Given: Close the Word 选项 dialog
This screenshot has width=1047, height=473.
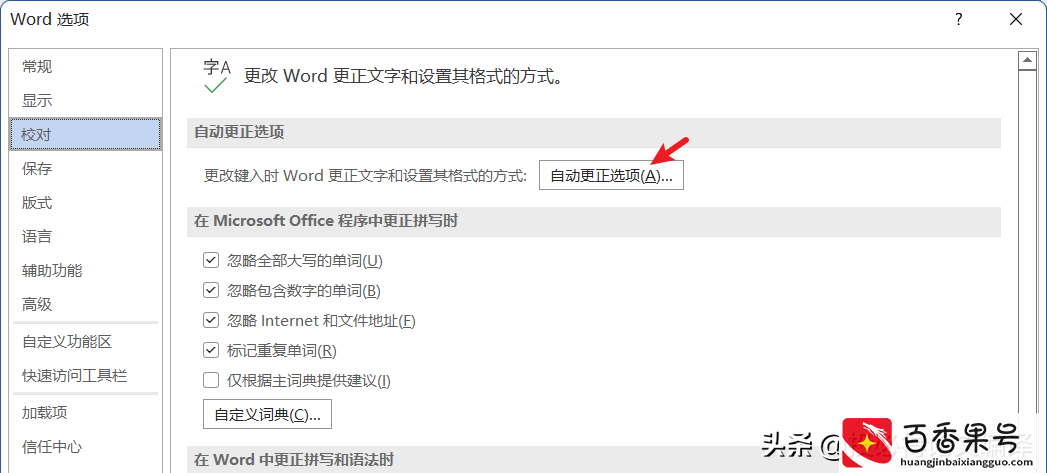Looking at the screenshot, I should coord(1016,20).
